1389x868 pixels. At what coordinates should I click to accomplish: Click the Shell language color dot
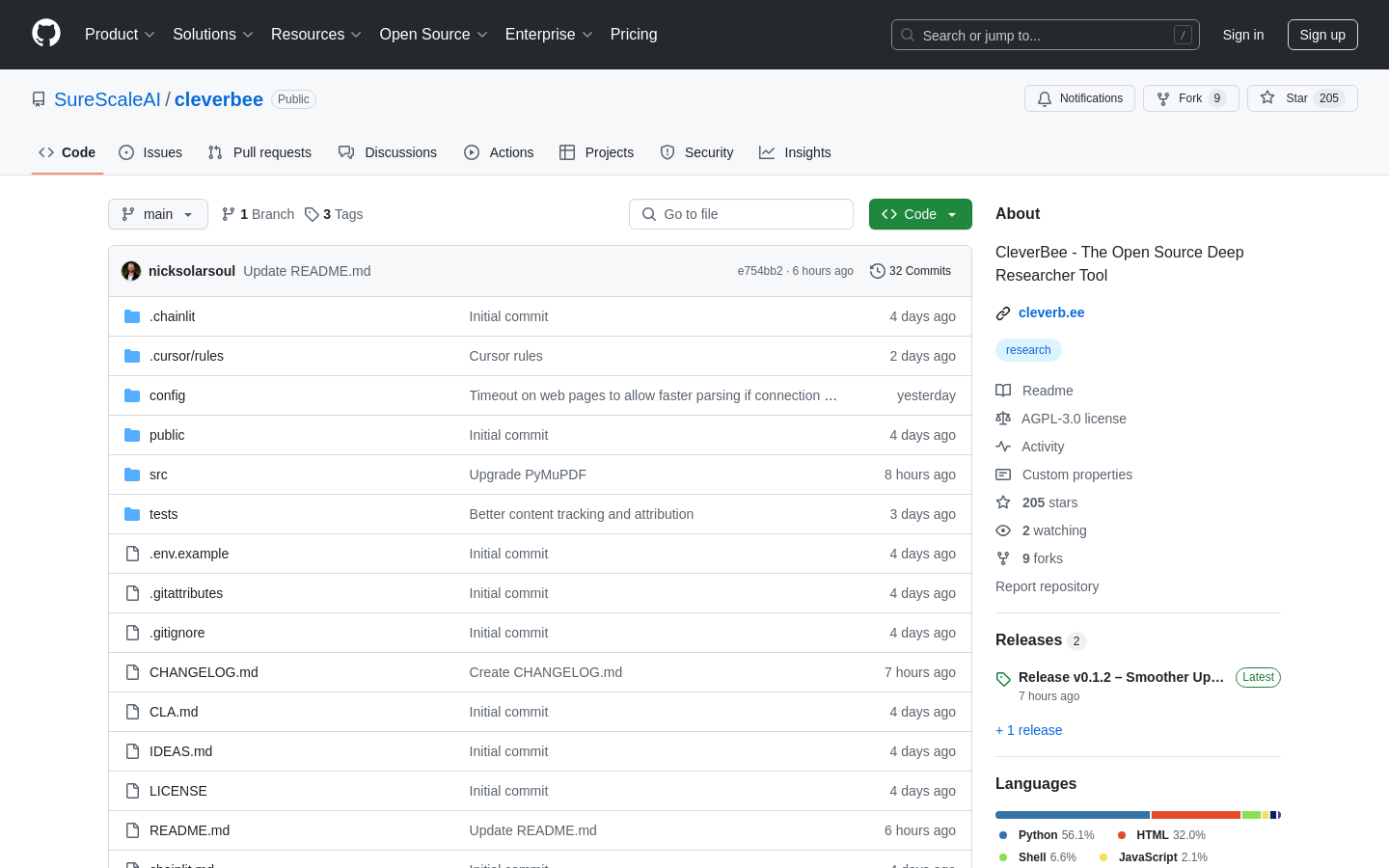pos(1003,857)
